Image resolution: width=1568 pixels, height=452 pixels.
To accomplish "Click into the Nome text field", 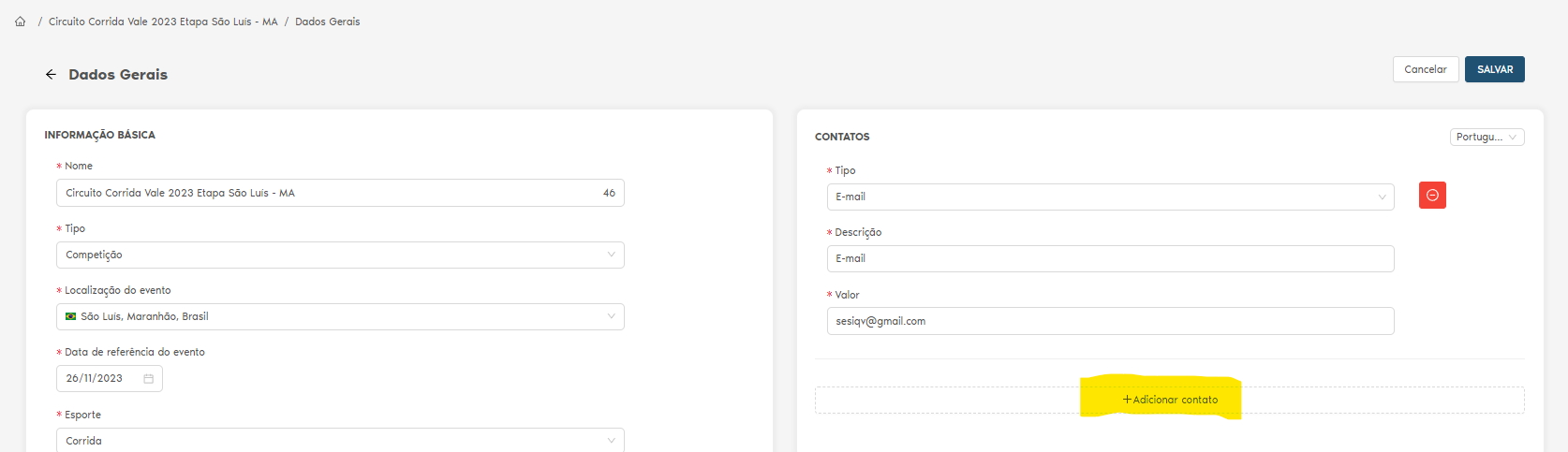I will (x=328, y=194).
